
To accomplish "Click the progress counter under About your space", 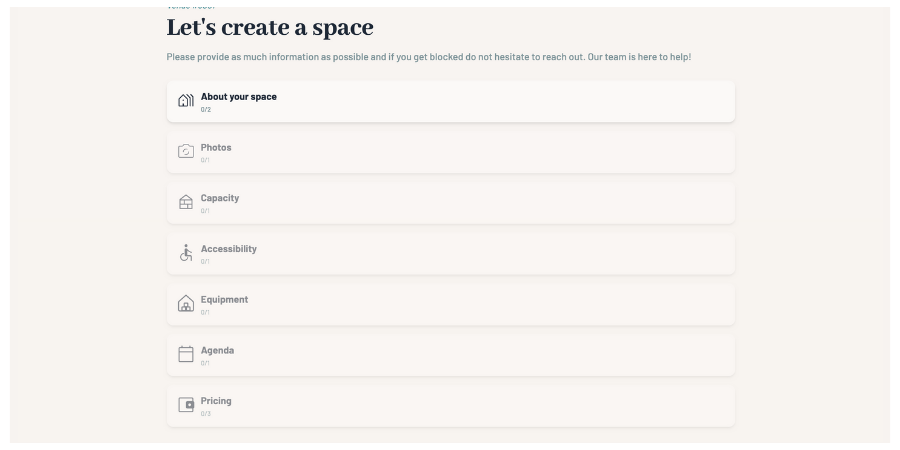I will (x=205, y=110).
